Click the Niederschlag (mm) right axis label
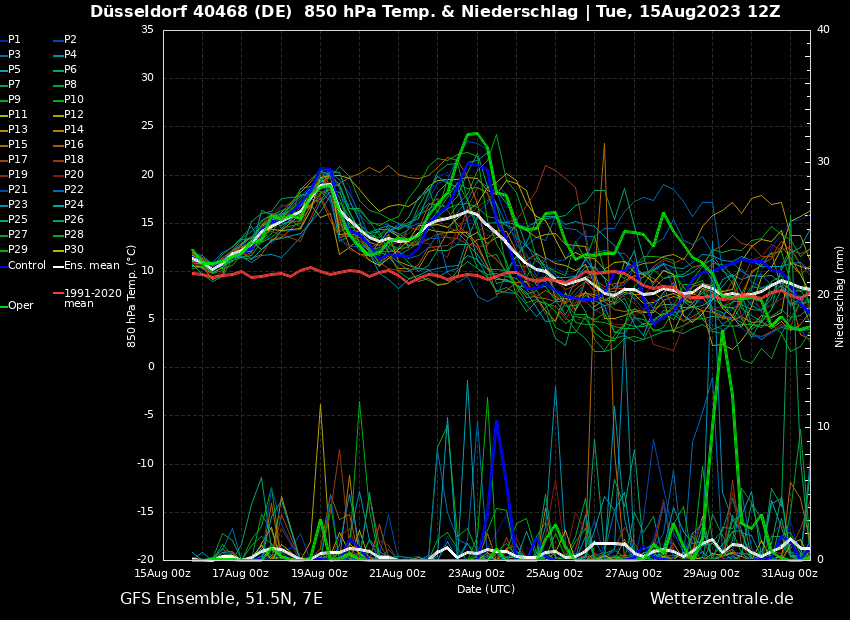Image resolution: width=850 pixels, height=620 pixels. [x=840, y=296]
